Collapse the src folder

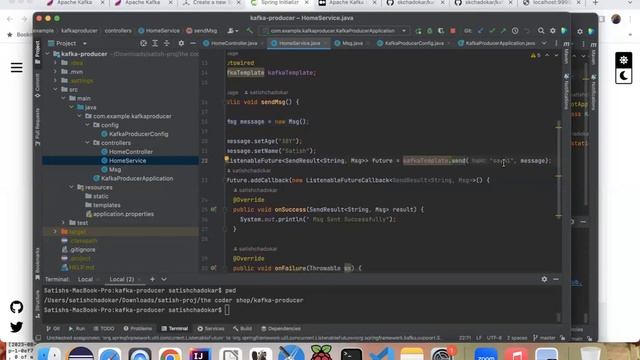point(56,89)
